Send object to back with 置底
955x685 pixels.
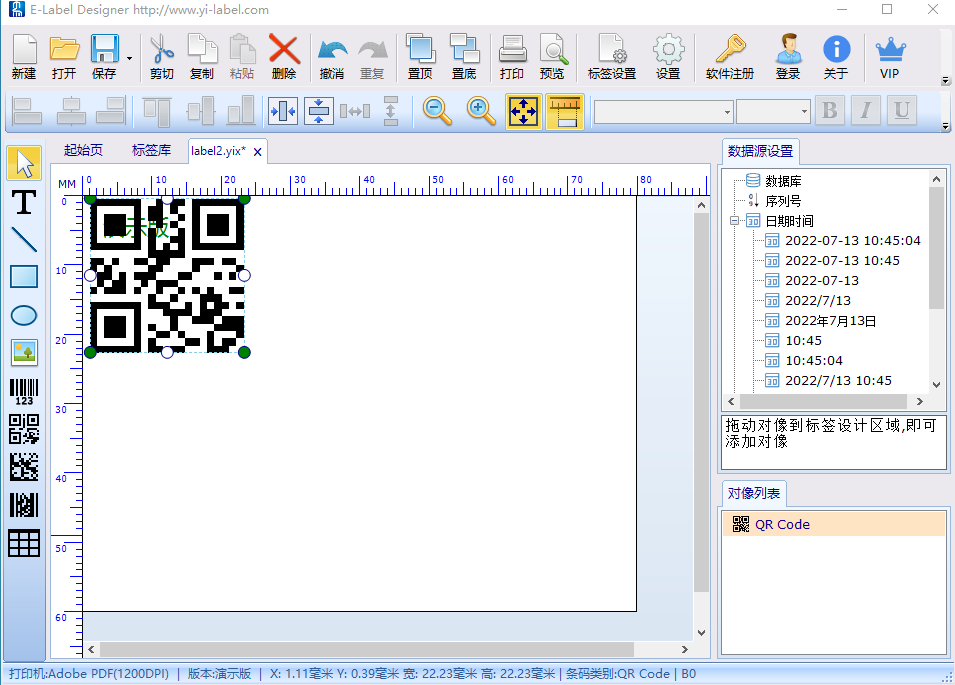[x=464, y=56]
